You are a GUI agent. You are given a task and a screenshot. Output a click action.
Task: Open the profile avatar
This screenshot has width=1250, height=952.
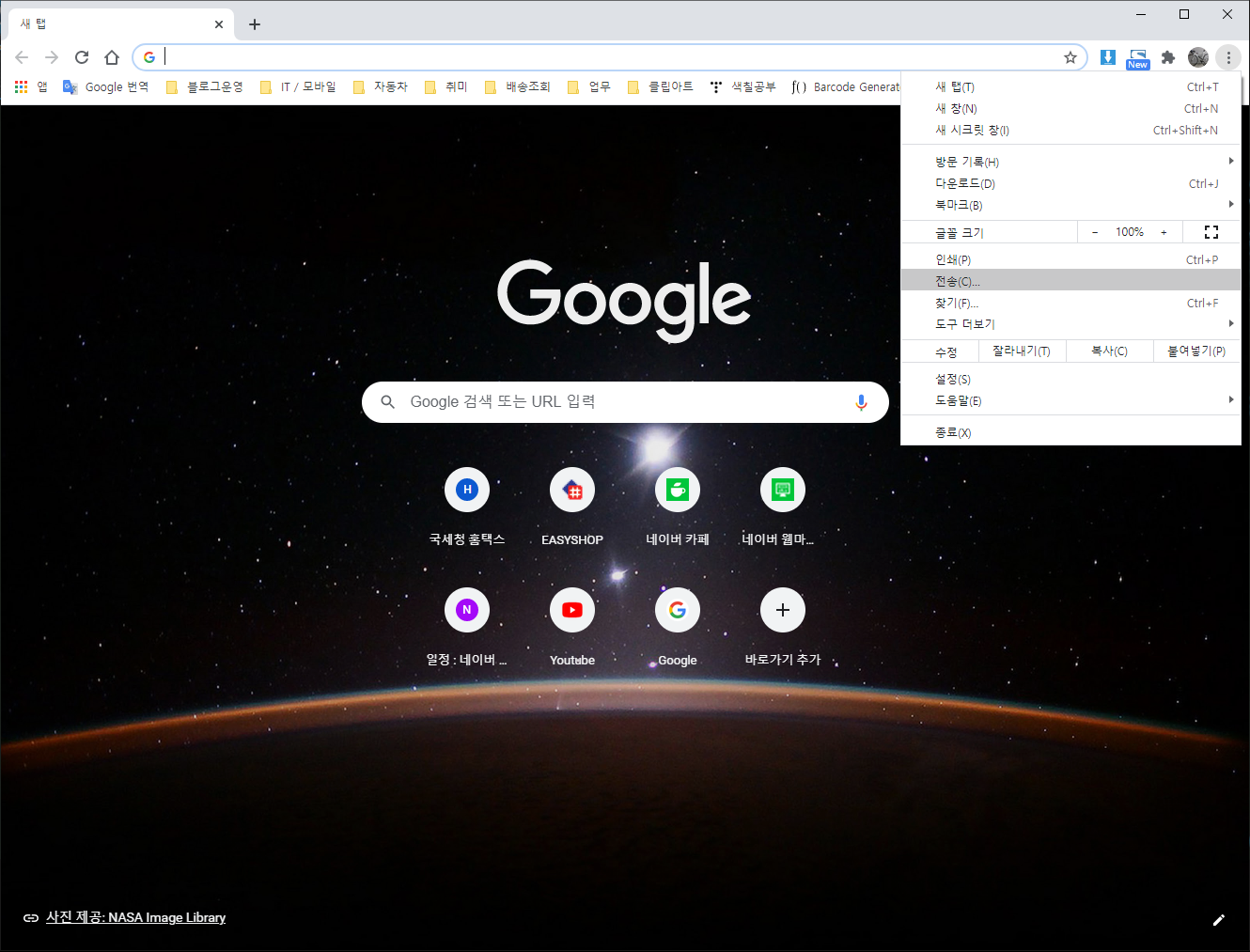pos(1198,57)
